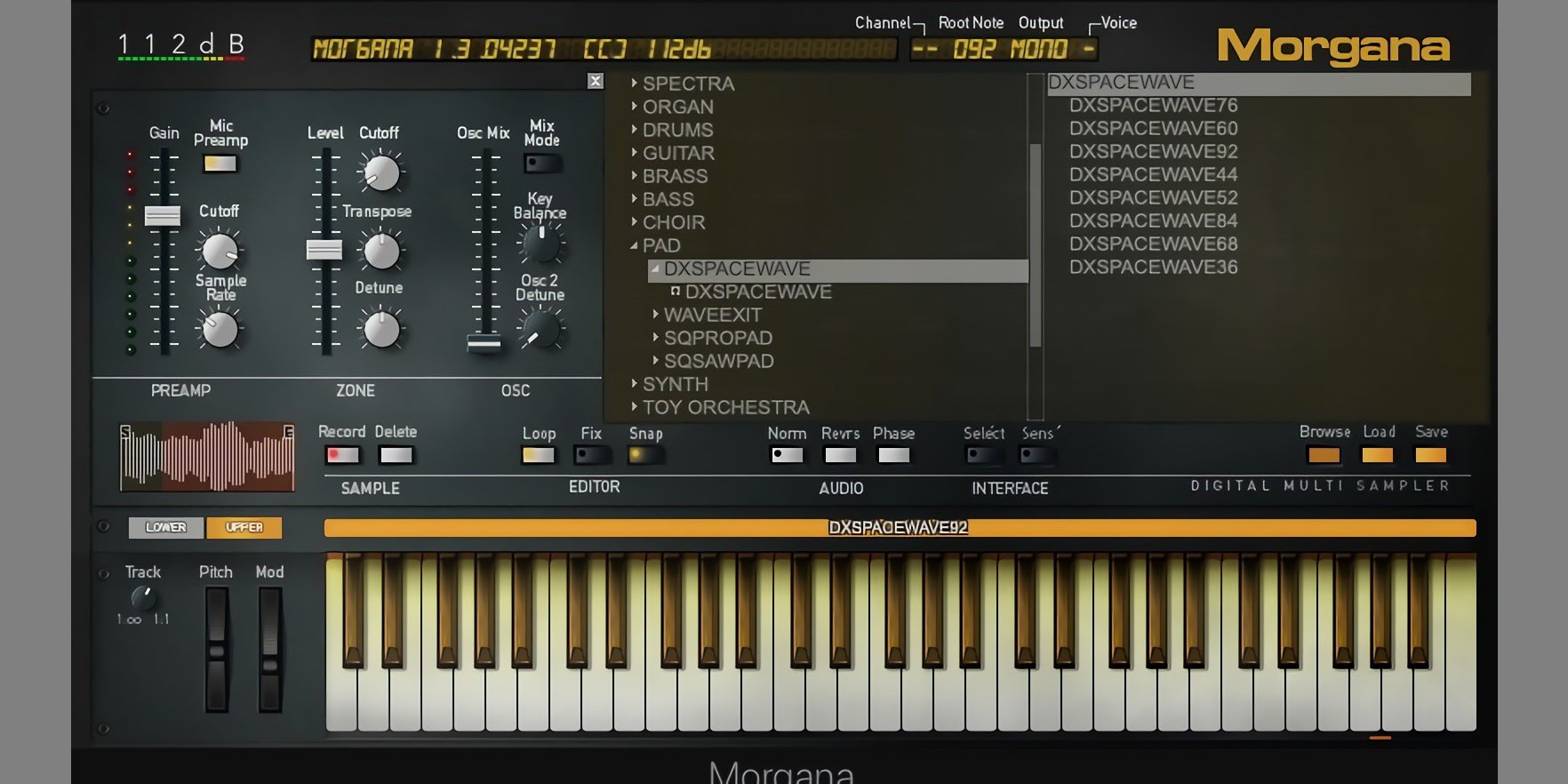Click the Mod wheel

point(270,649)
